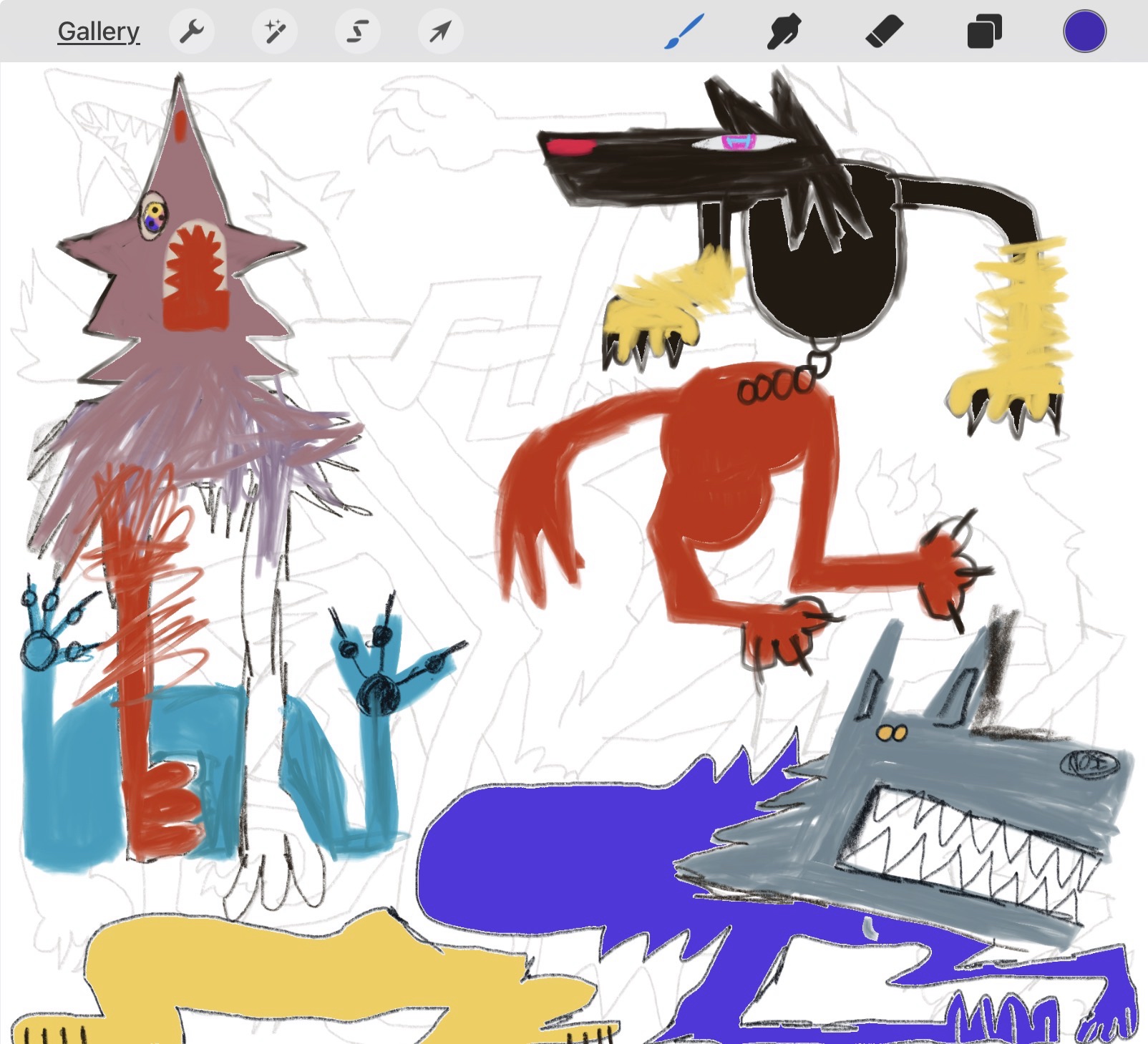The width and height of the screenshot is (1148, 1044).
Task: Tap the gray wolf's yellow eyes
Action: tap(892, 733)
